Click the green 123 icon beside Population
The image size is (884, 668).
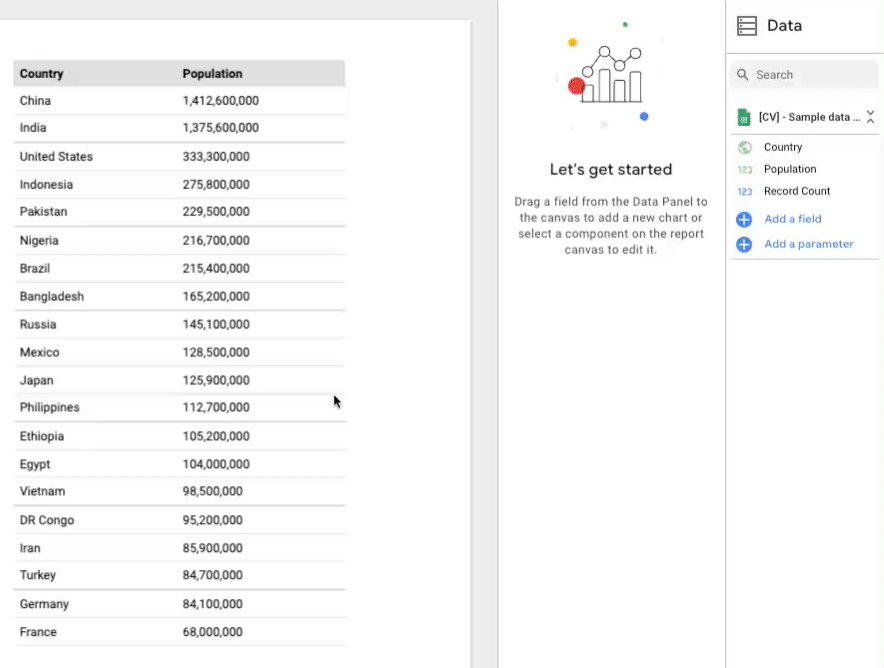point(744,170)
